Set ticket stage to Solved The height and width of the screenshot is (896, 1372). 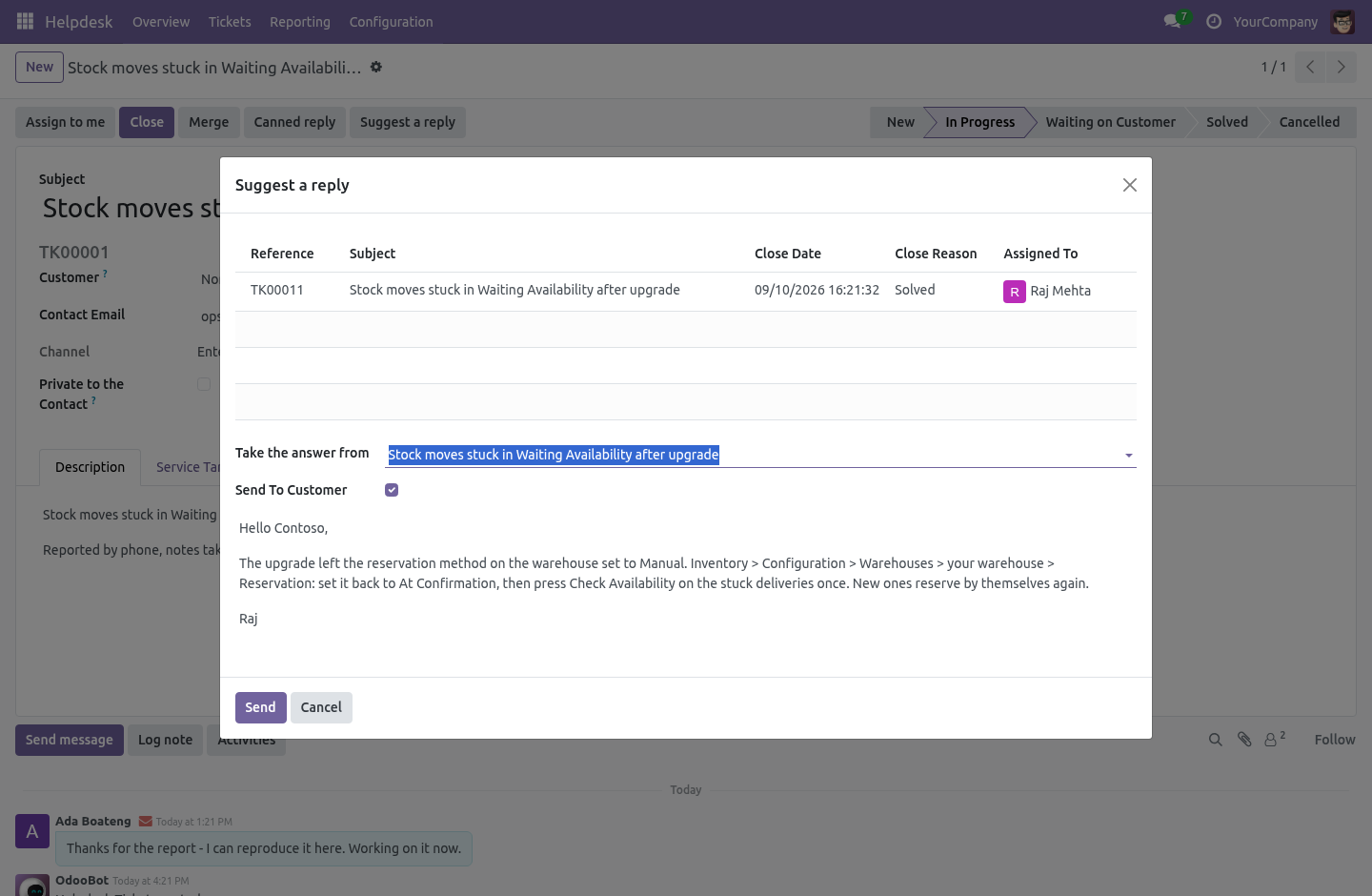pyautogui.click(x=1227, y=122)
